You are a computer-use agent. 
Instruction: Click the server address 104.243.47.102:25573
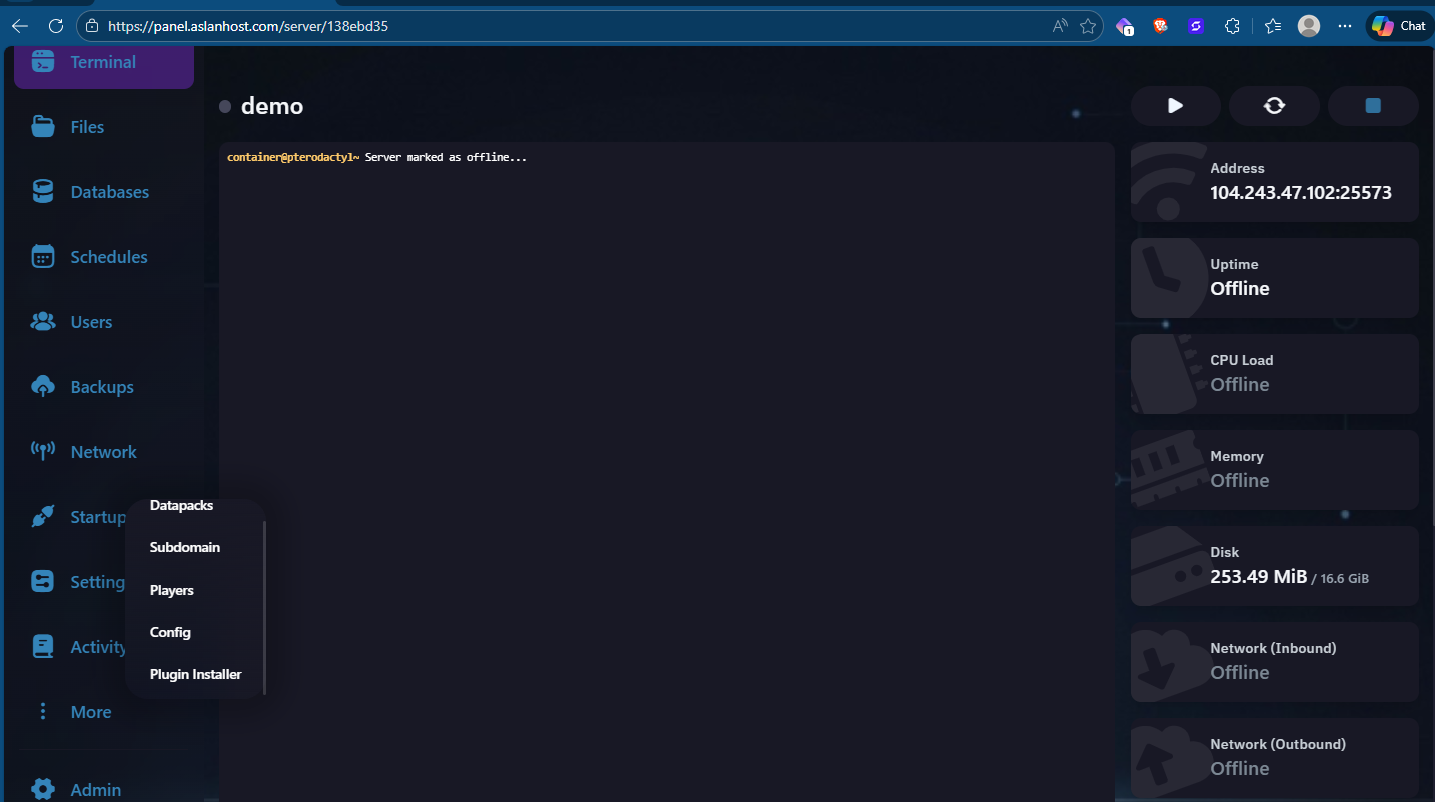coord(1300,193)
